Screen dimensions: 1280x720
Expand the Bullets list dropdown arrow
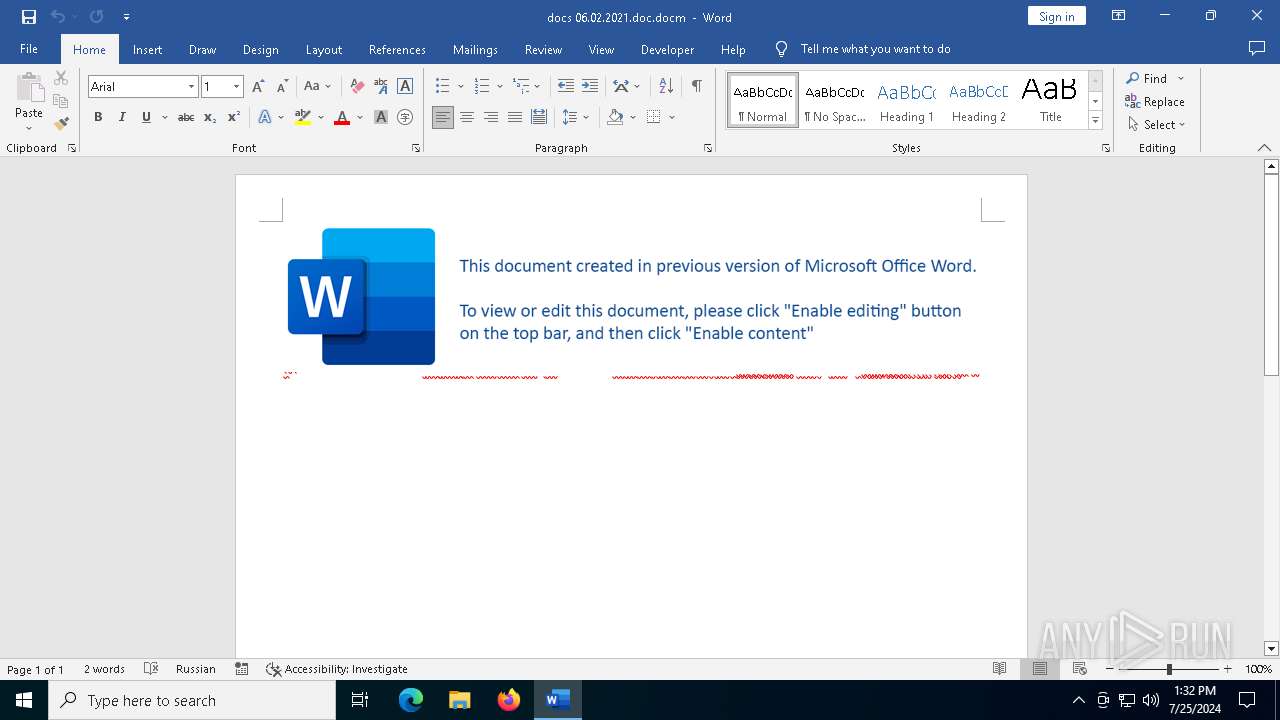click(x=460, y=87)
